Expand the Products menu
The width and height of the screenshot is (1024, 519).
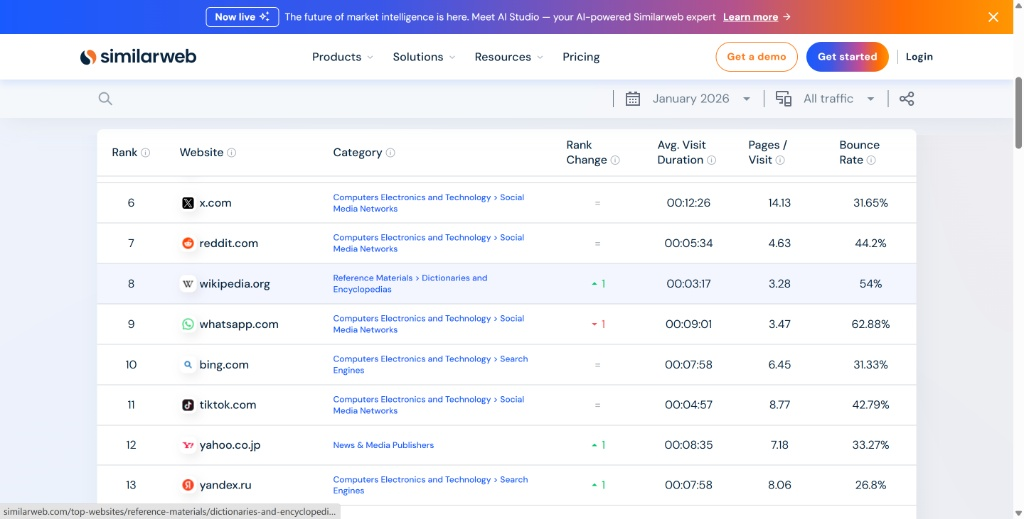(x=342, y=57)
